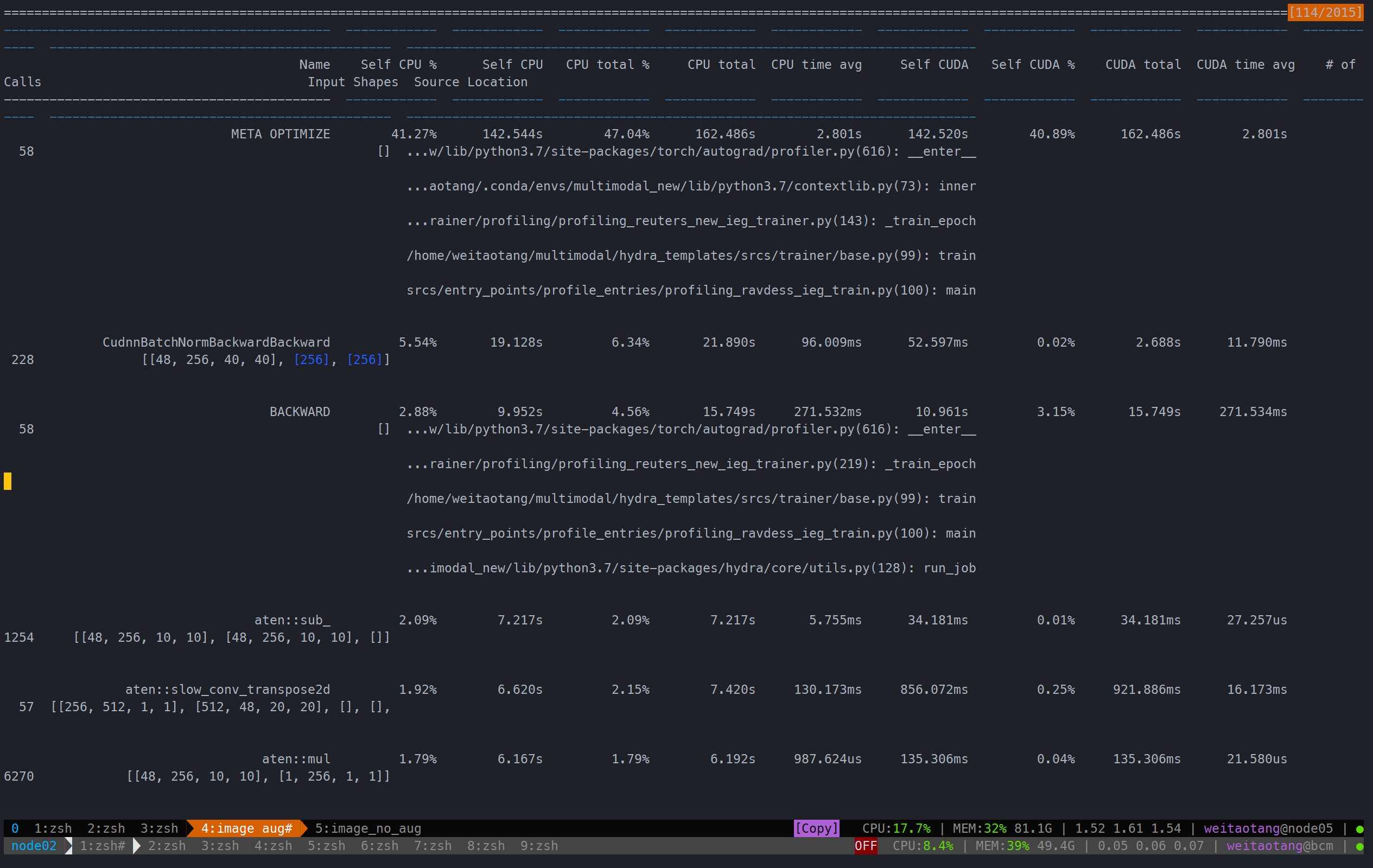
Task: Click the 271.534ms CUDA time avg value
Action: tap(1253, 412)
